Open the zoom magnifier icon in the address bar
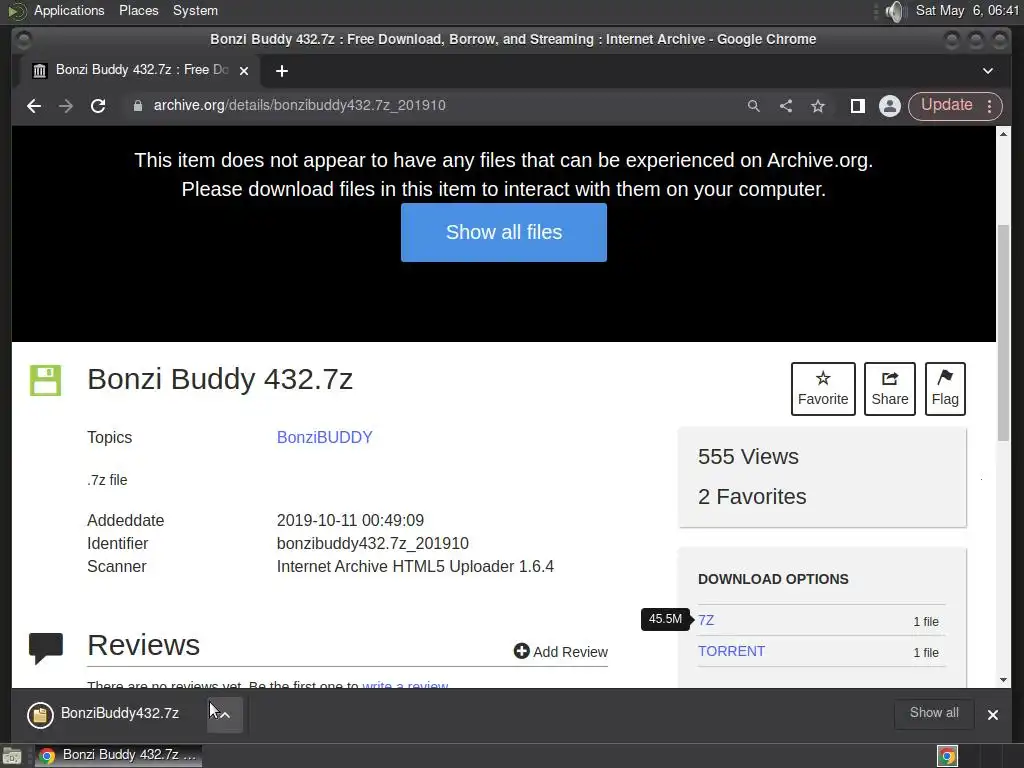Image resolution: width=1024 pixels, height=768 pixels. pyautogui.click(x=754, y=106)
